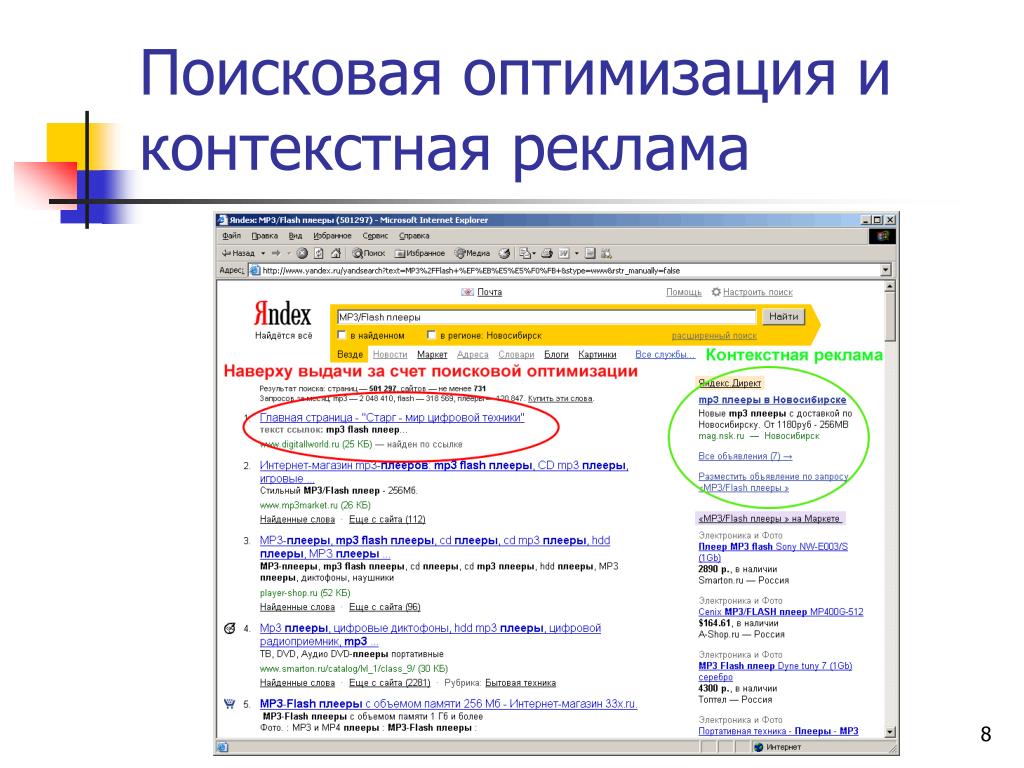Open the Файл menu
1024x768 pixels.
point(231,236)
